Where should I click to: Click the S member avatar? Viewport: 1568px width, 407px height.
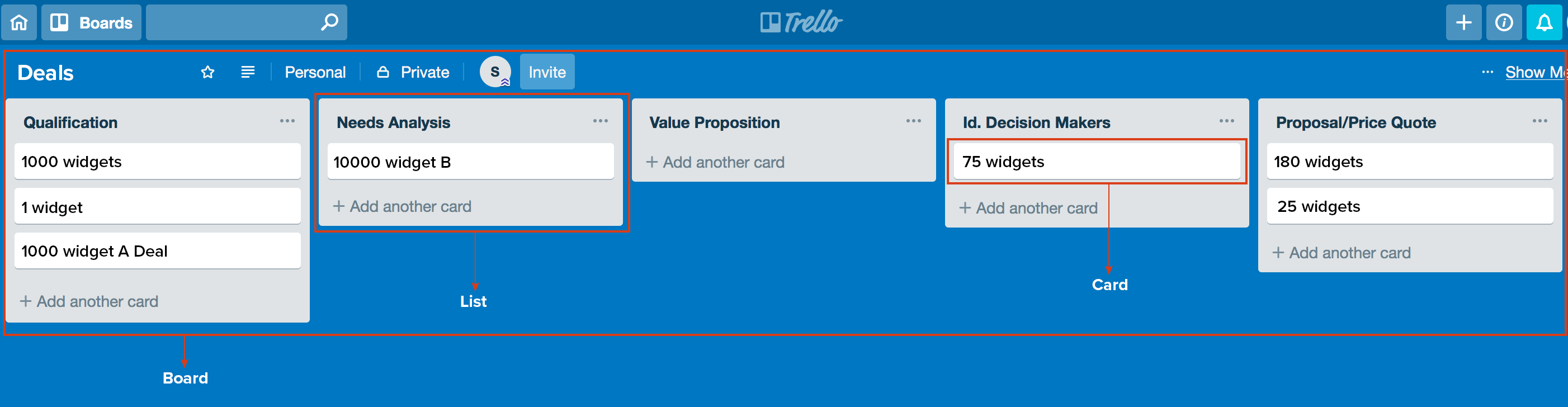tap(495, 72)
